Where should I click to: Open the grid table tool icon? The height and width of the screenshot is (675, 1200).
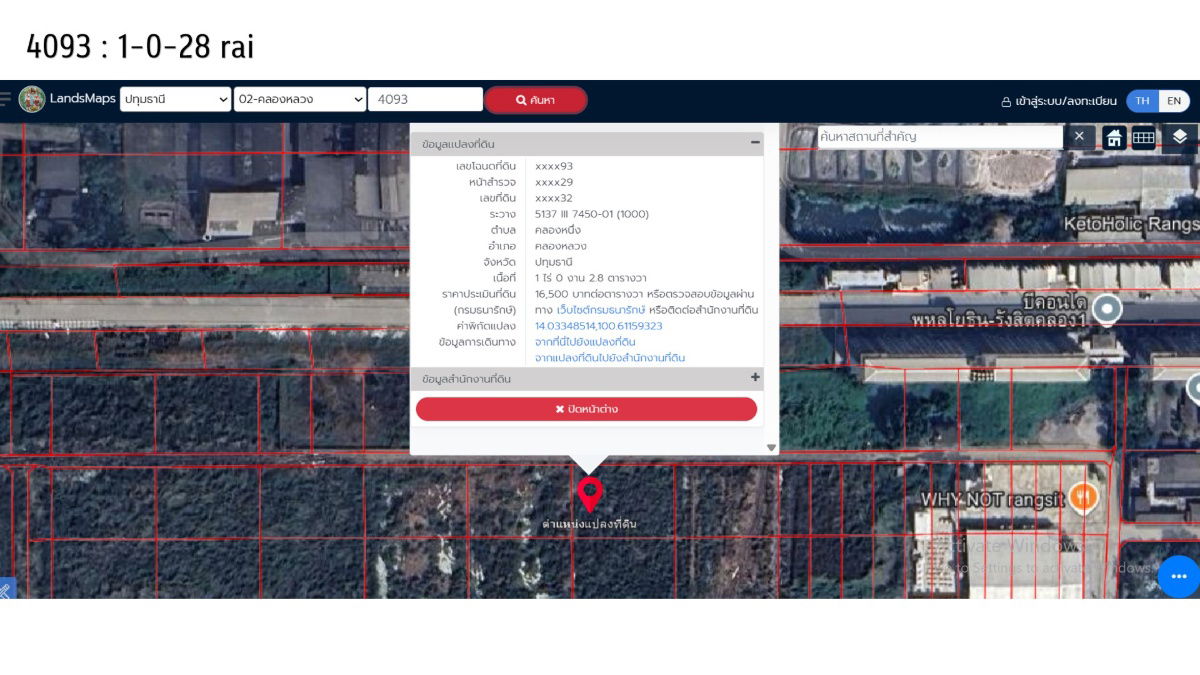(x=1143, y=137)
